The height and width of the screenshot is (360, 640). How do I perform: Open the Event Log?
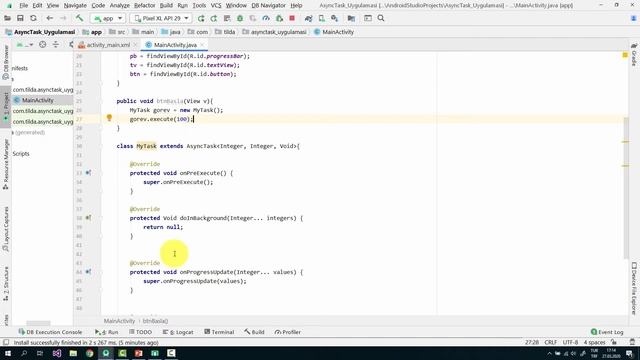click(607, 332)
